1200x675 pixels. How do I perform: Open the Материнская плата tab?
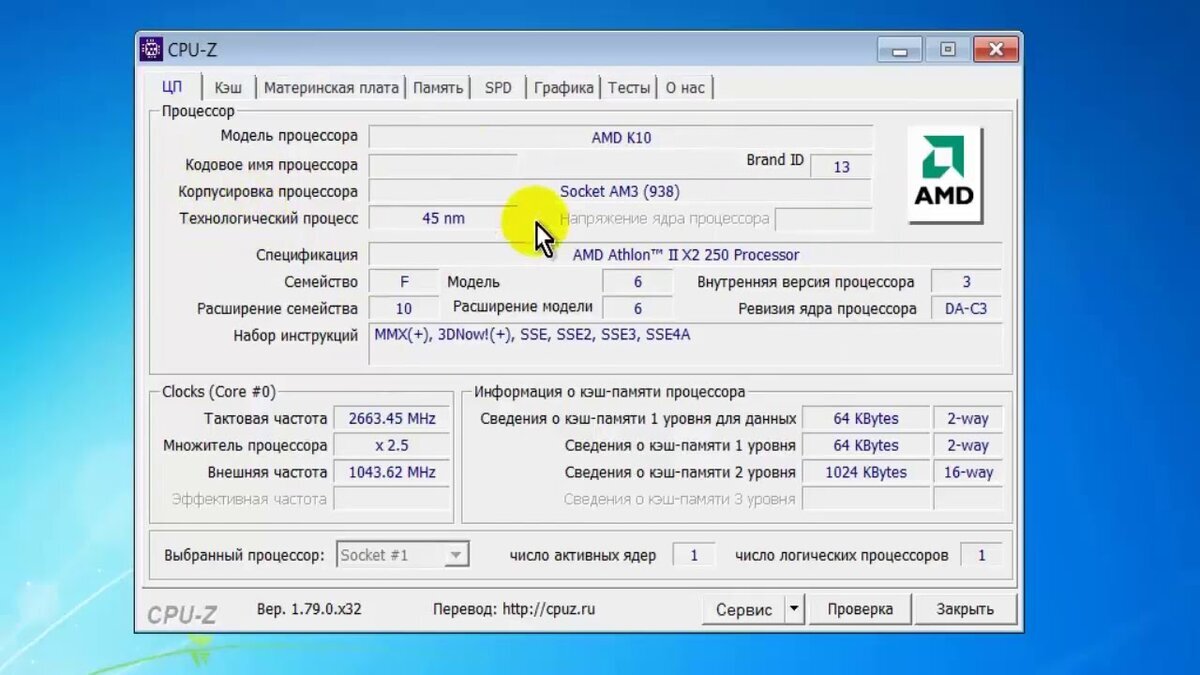[331, 87]
